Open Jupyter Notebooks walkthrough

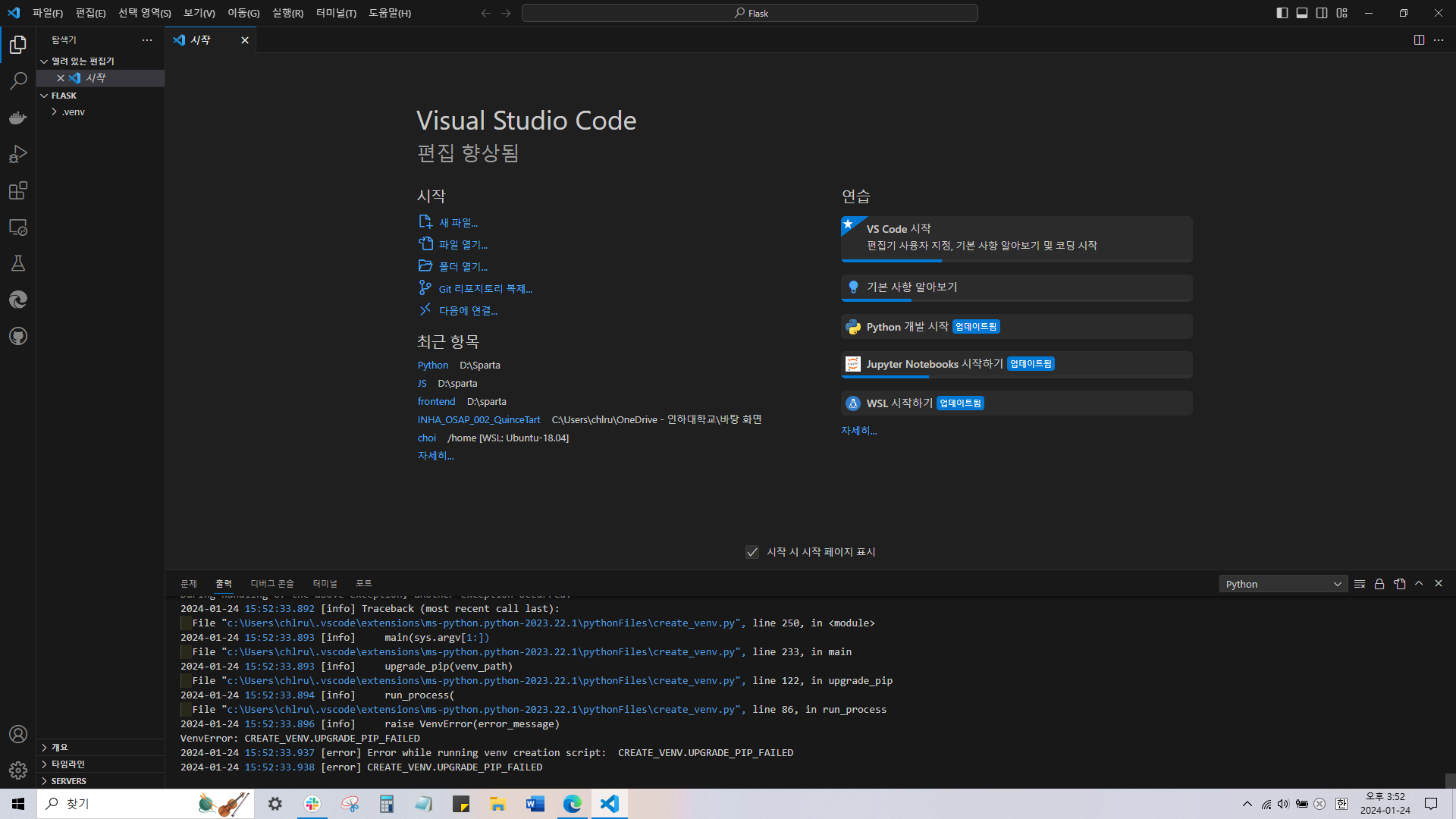tap(1017, 364)
